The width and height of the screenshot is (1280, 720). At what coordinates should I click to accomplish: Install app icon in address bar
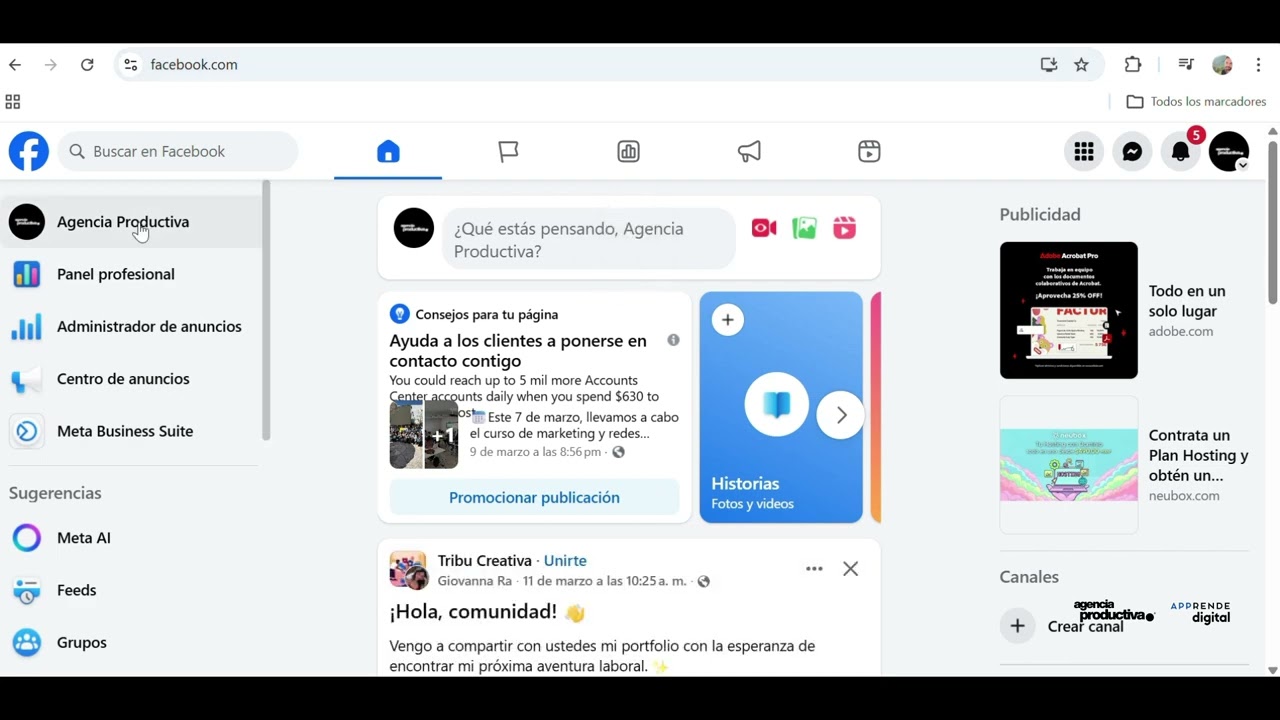pyautogui.click(x=1049, y=65)
